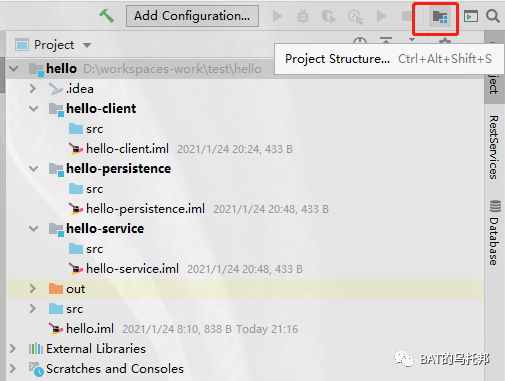The image size is (505, 381).
Task: Click hello.iml file type icon
Action: pyautogui.click(x=56, y=329)
